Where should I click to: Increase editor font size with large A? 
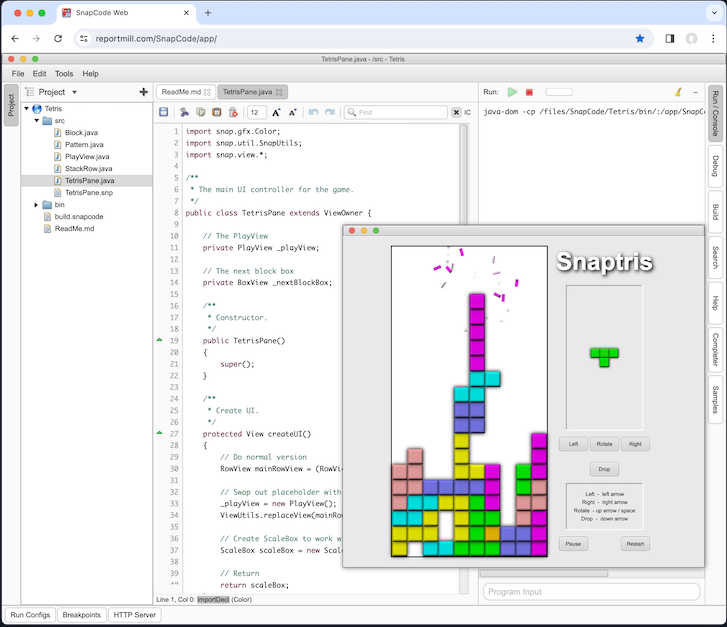click(276, 112)
